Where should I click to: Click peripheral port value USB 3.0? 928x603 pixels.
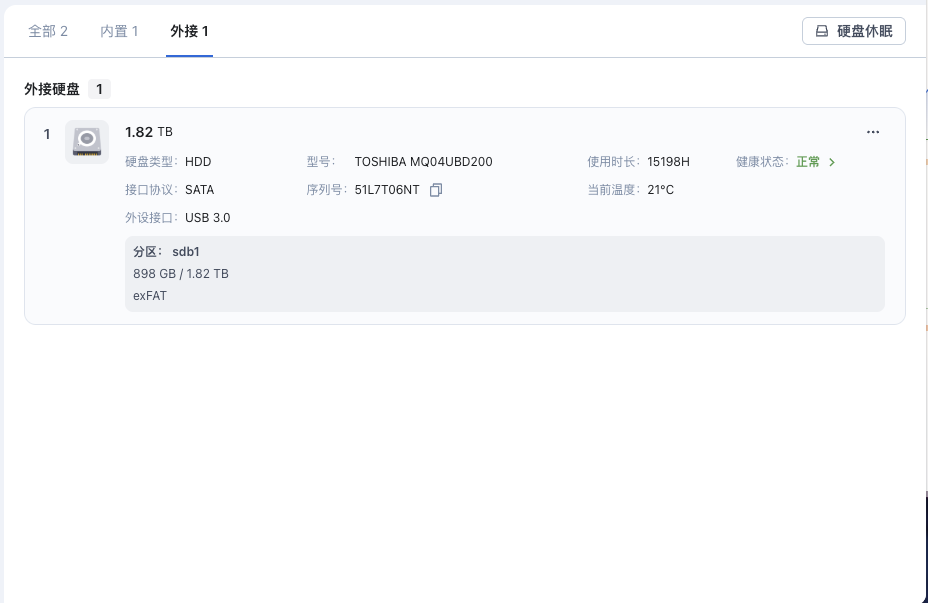click(x=208, y=218)
